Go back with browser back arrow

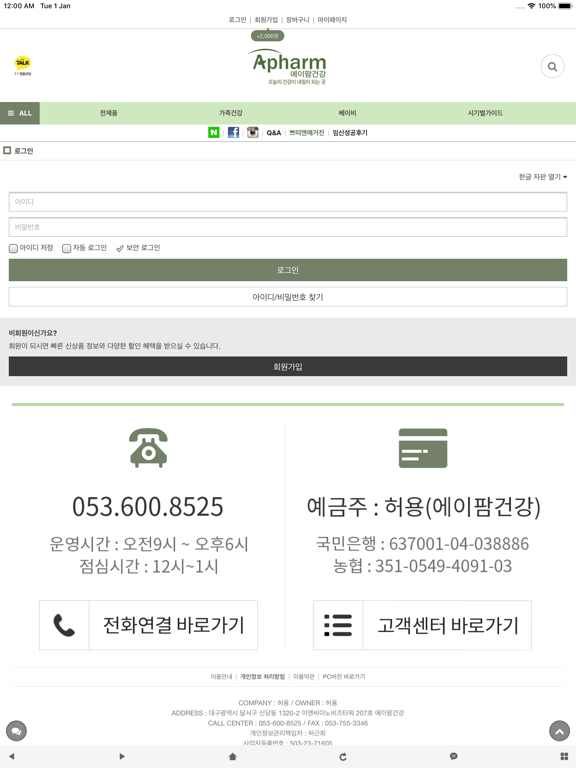coord(12,756)
